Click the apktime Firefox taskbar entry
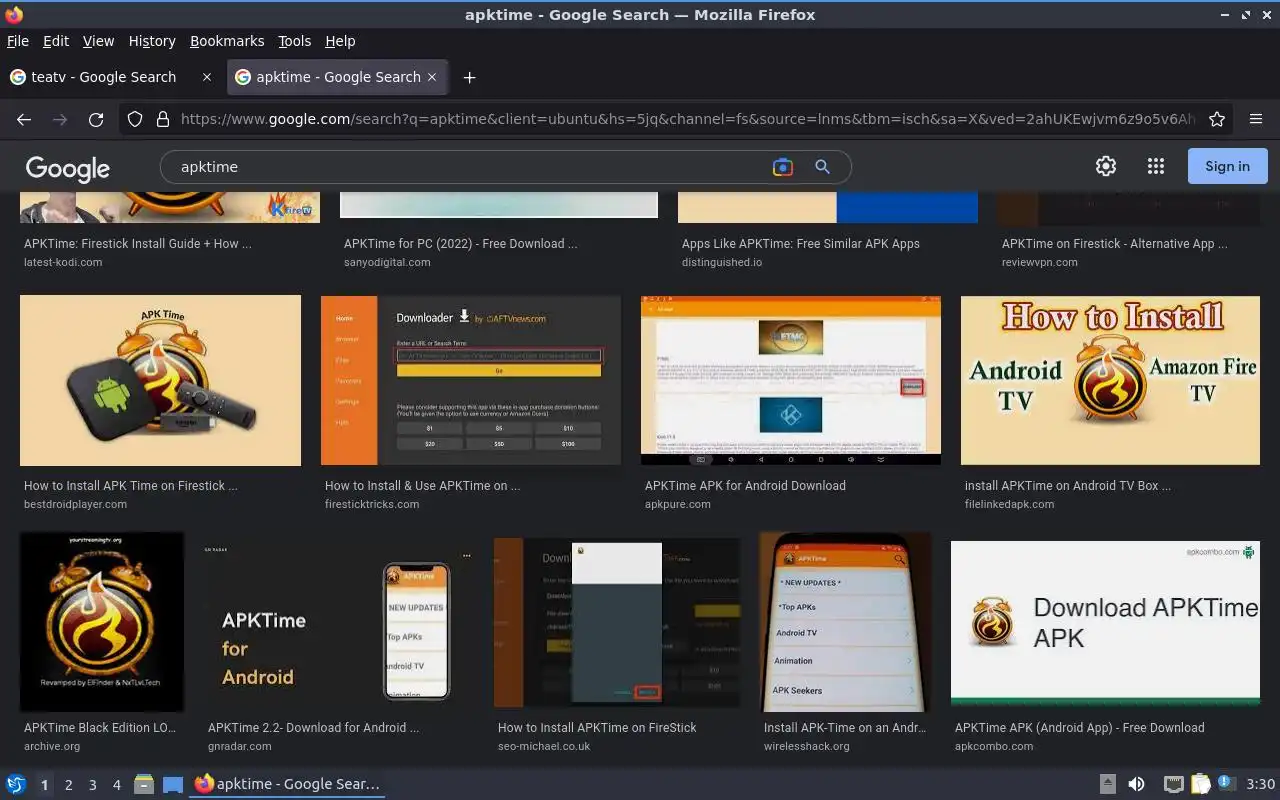 [287, 784]
